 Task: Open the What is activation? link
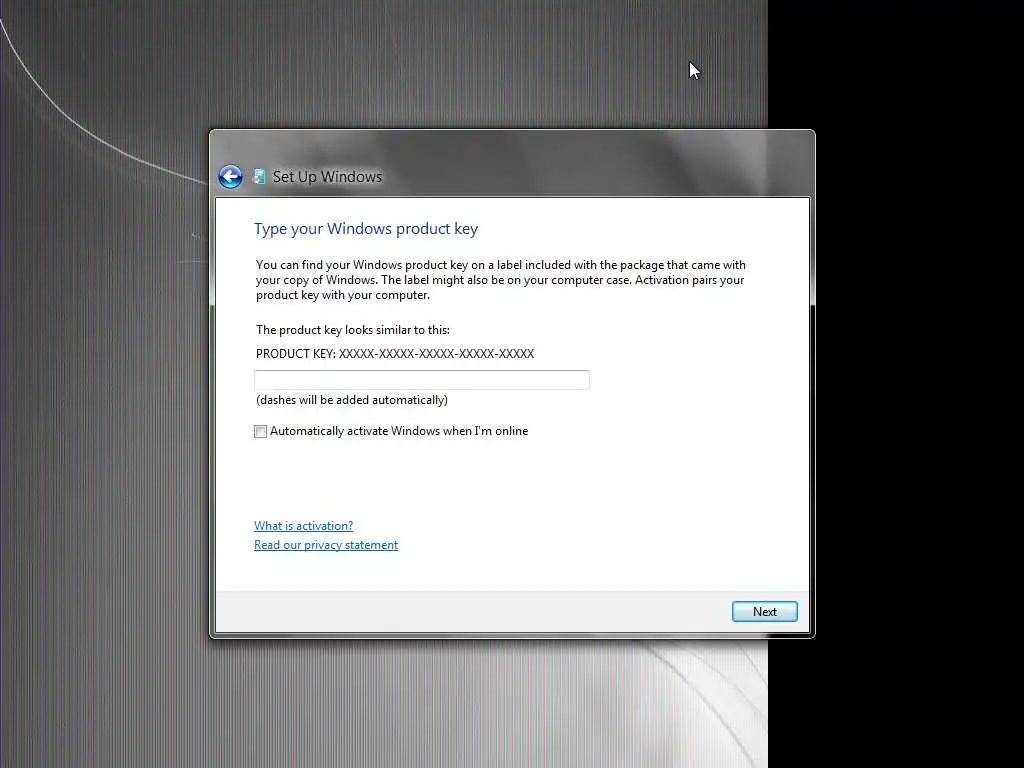[304, 526]
